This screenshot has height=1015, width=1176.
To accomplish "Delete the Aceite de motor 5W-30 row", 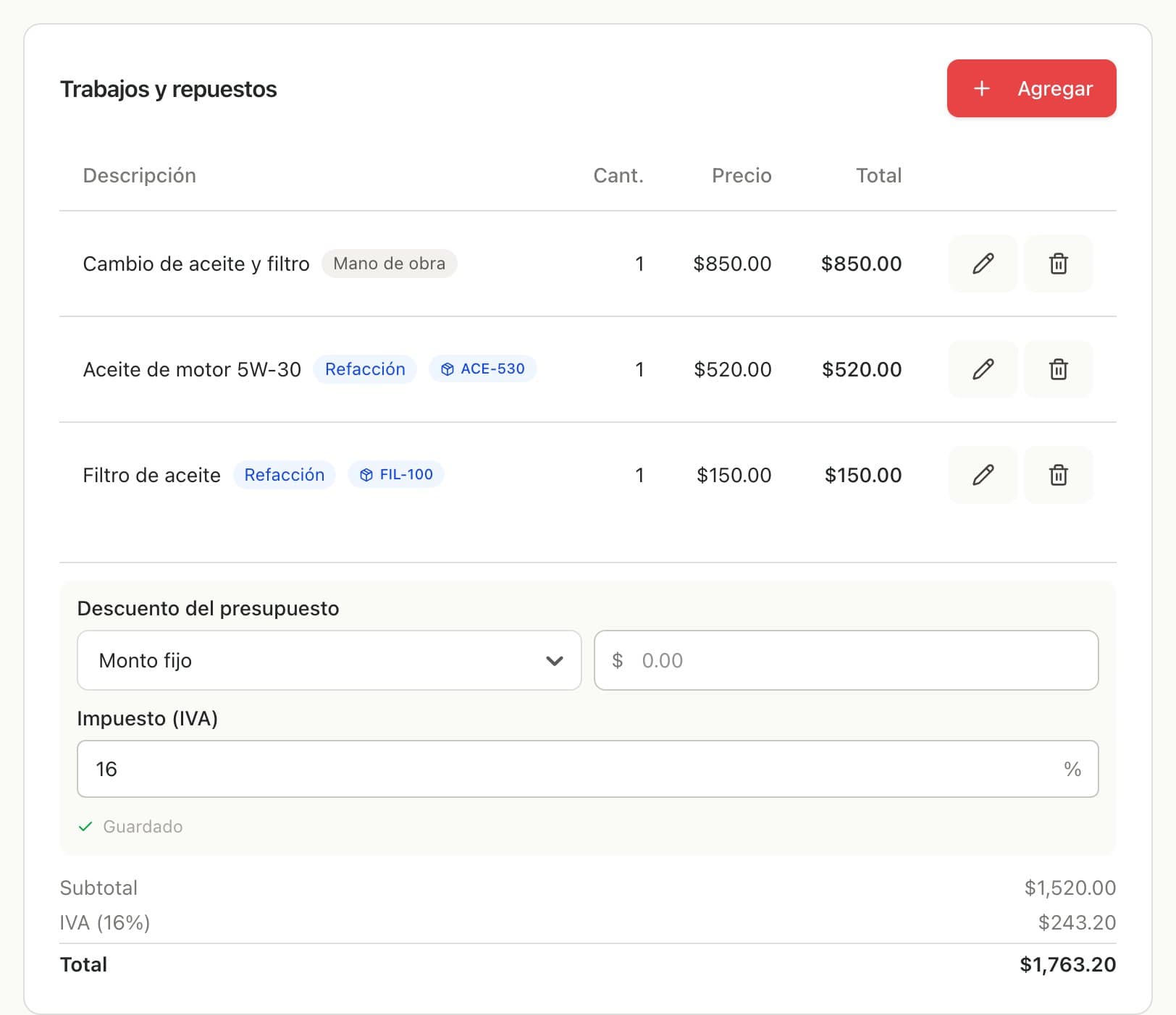I will pos(1058,369).
